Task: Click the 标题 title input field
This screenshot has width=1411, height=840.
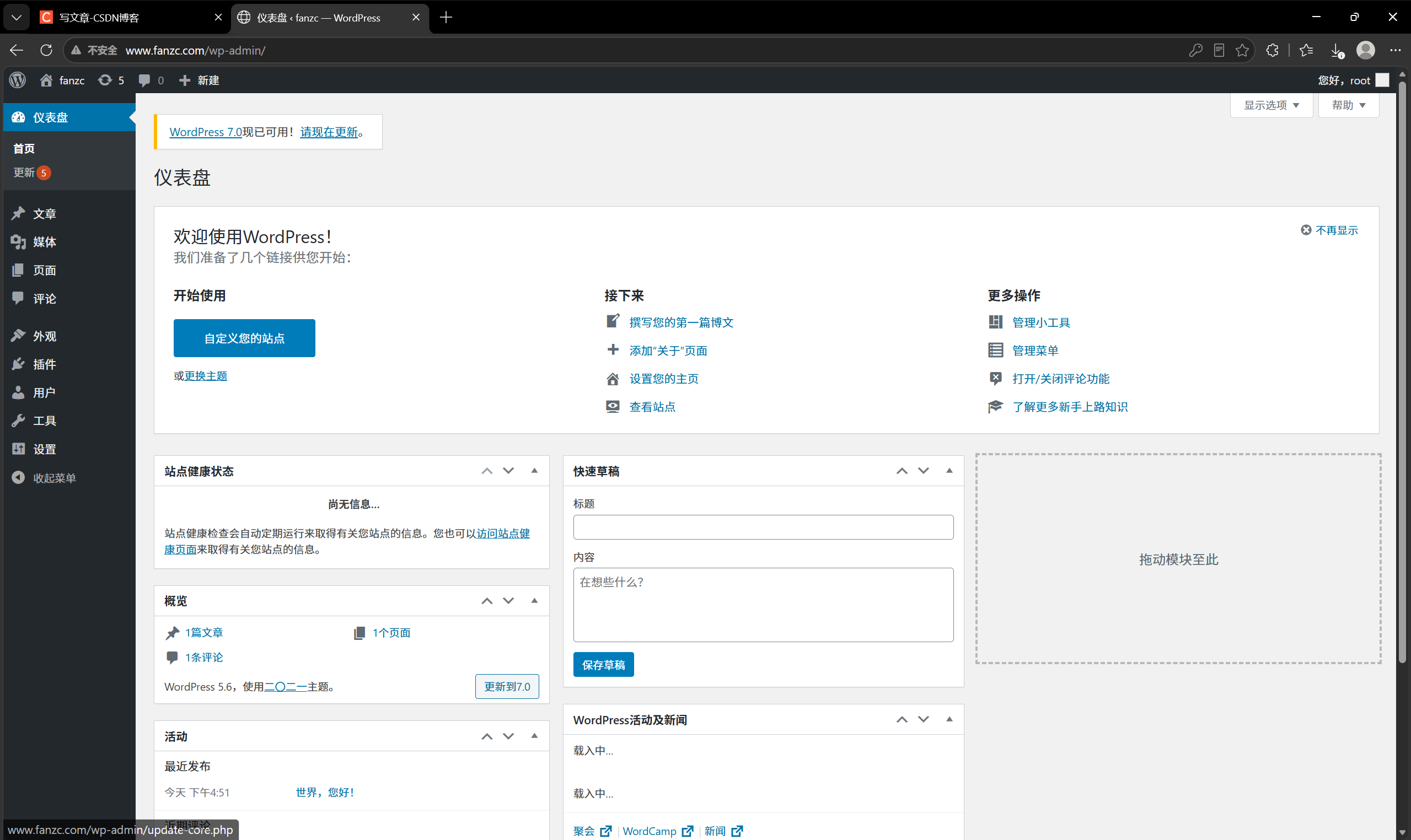Action: pos(763,527)
